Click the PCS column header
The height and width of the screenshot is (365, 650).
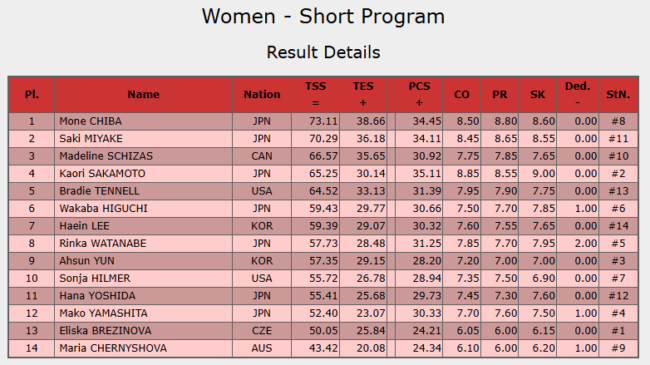click(419, 95)
